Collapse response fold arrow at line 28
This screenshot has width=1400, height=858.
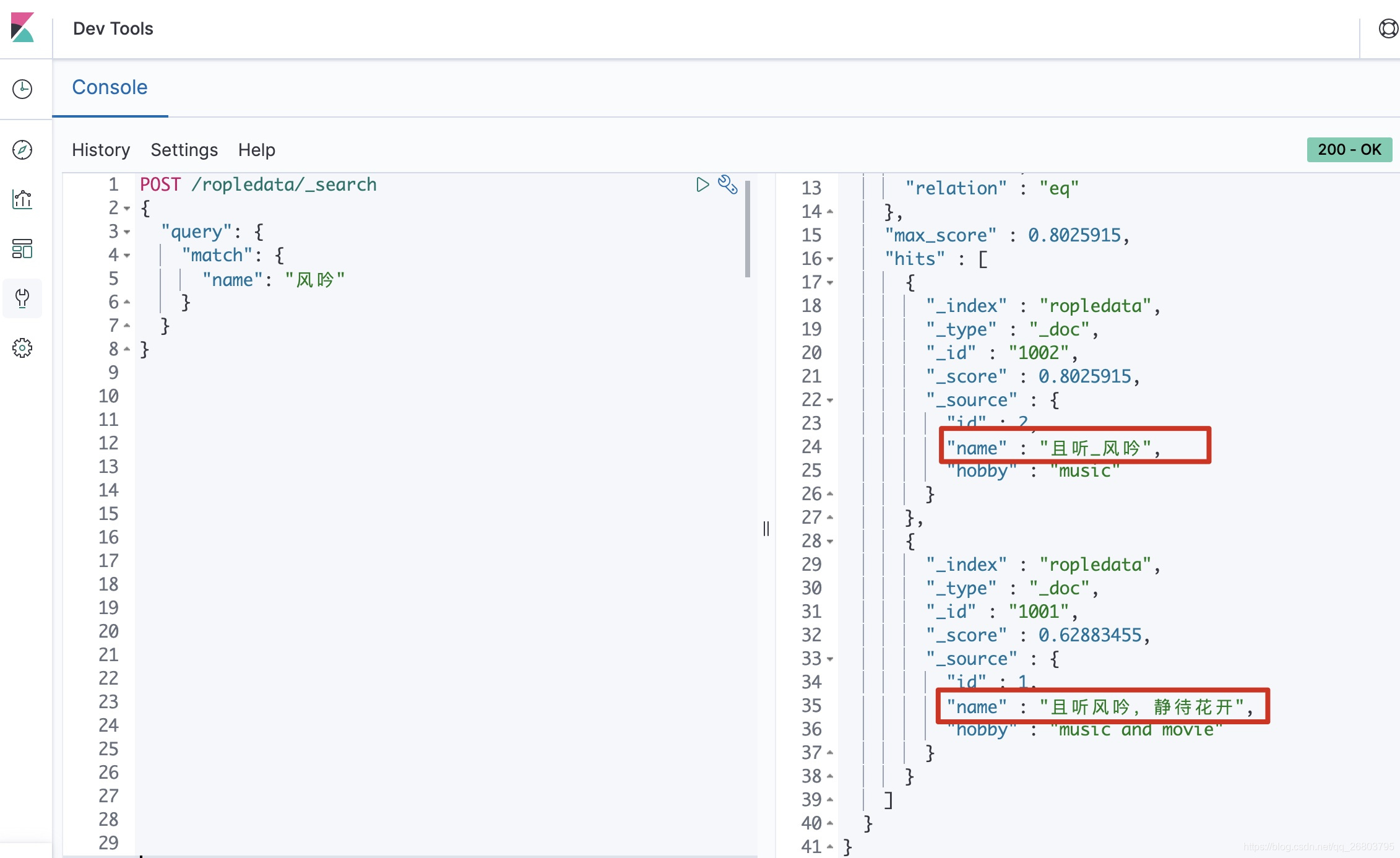tap(830, 542)
